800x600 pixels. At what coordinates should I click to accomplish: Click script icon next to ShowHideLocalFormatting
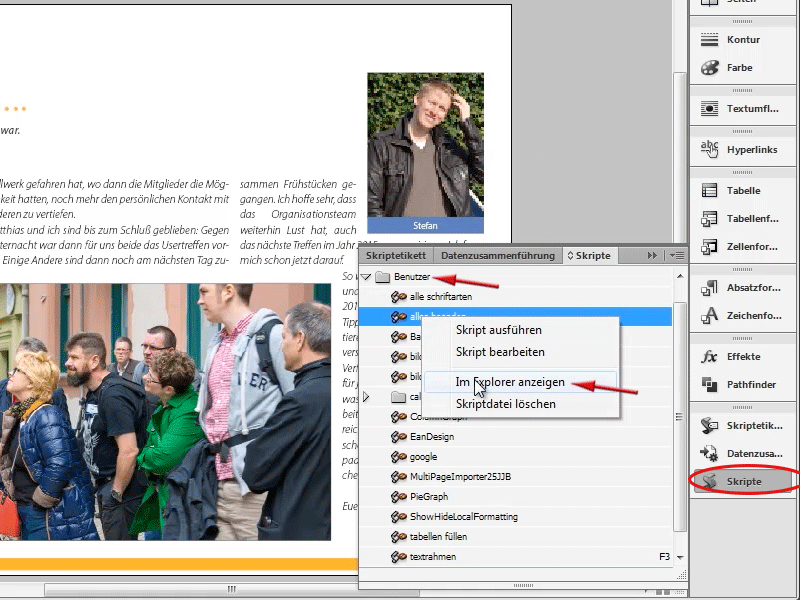click(398, 516)
